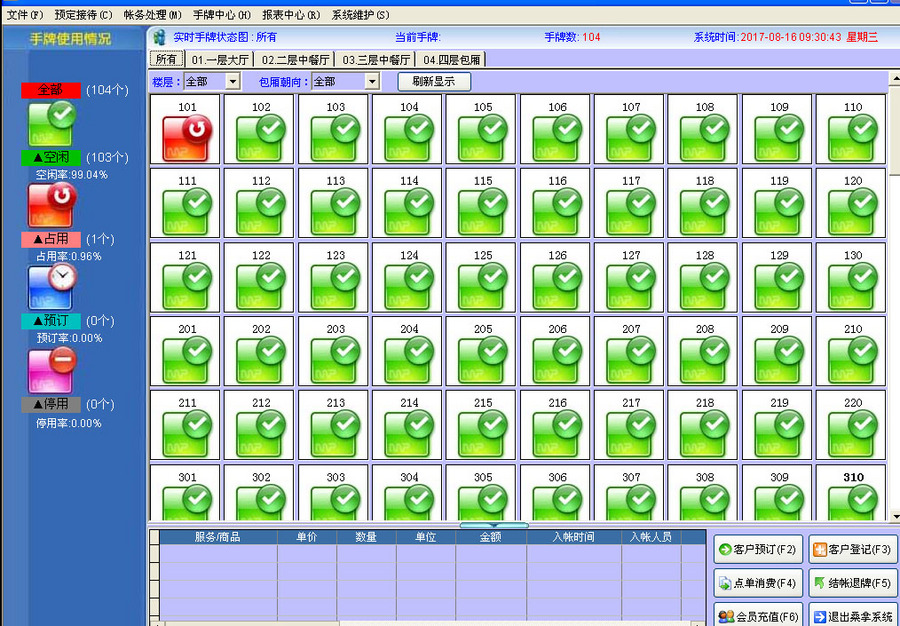Viewport: 900px width, 626px height.
Task: Click 结帐退牌(F5) button
Action: click(x=853, y=584)
